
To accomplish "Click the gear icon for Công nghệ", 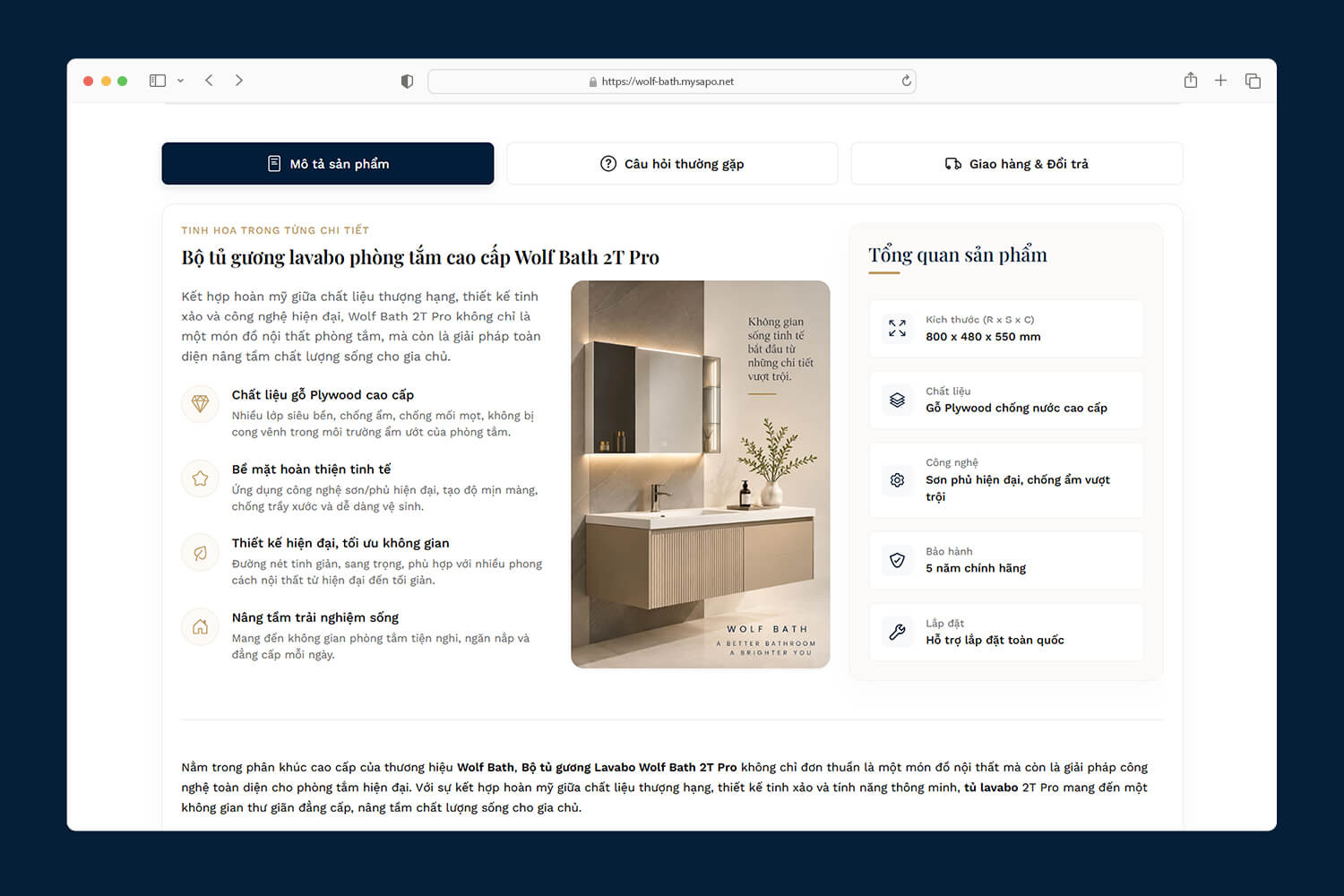I will pyautogui.click(x=897, y=480).
